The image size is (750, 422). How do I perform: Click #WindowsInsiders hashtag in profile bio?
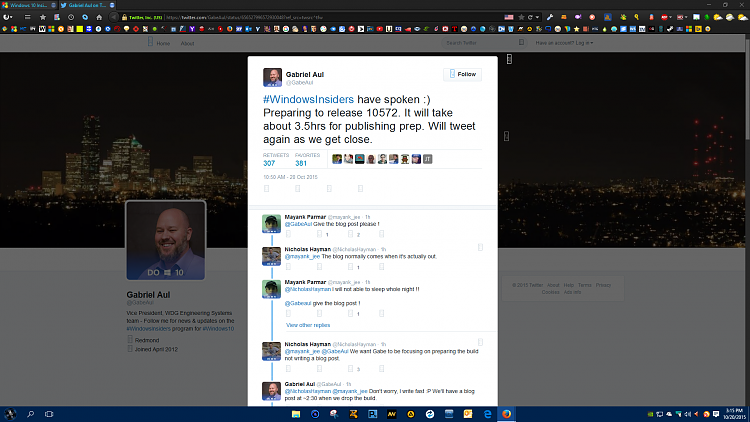149,329
